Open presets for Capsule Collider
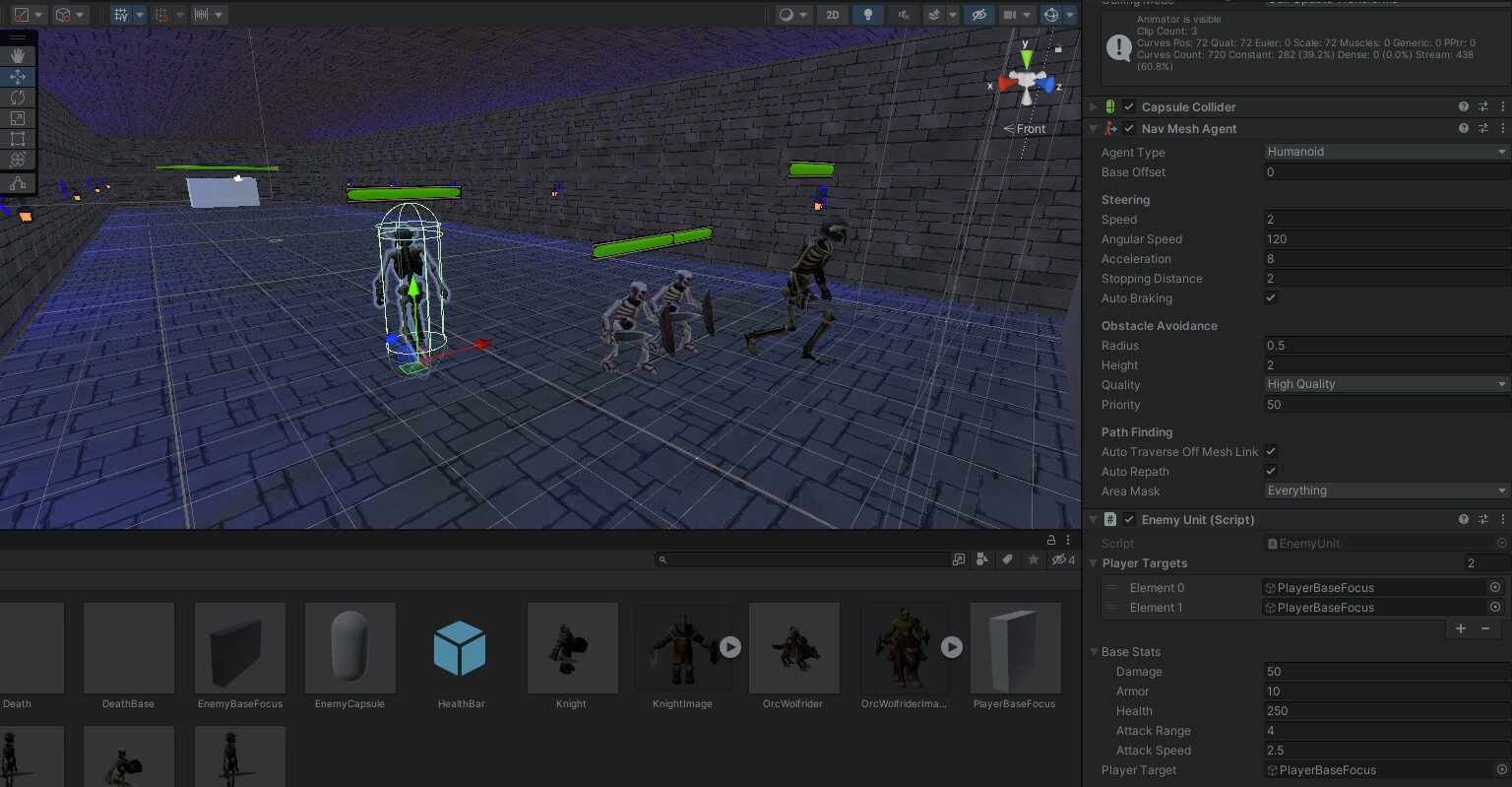1512x787 pixels. point(1483,106)
